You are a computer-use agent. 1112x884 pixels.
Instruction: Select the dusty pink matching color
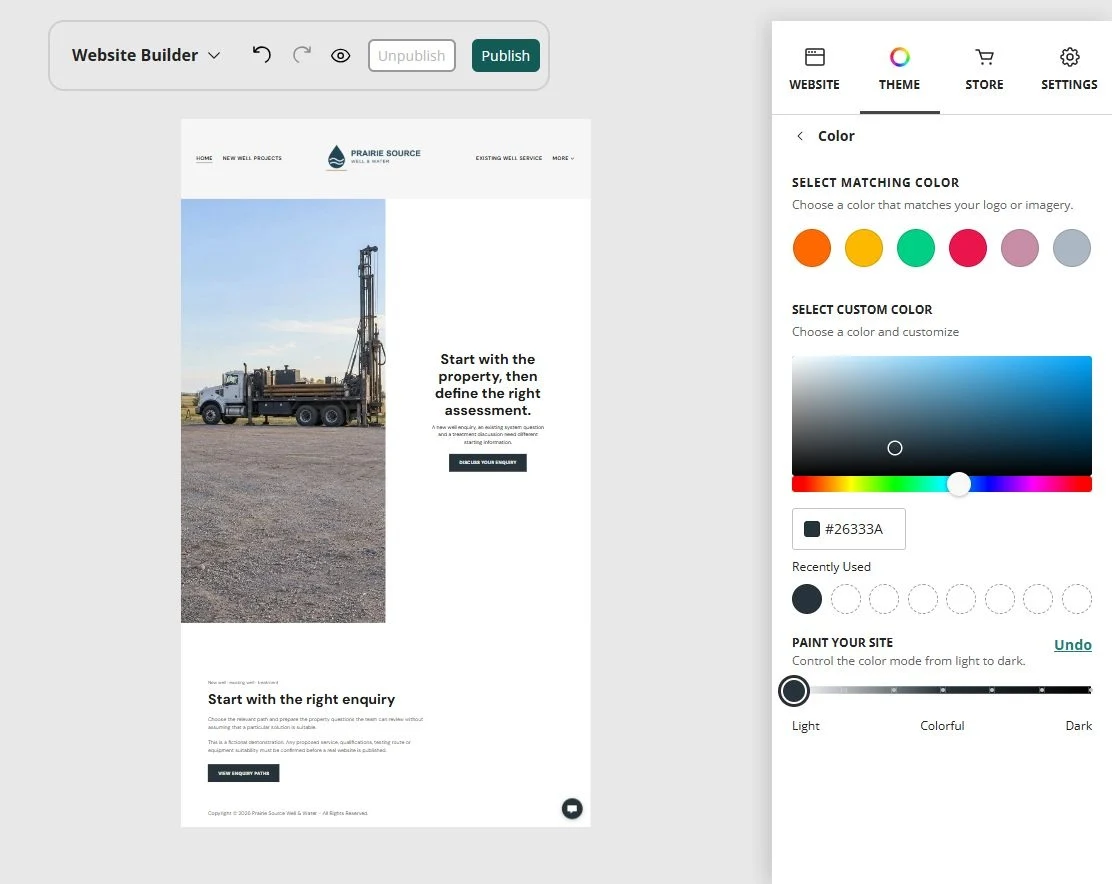click(1020, 248)
